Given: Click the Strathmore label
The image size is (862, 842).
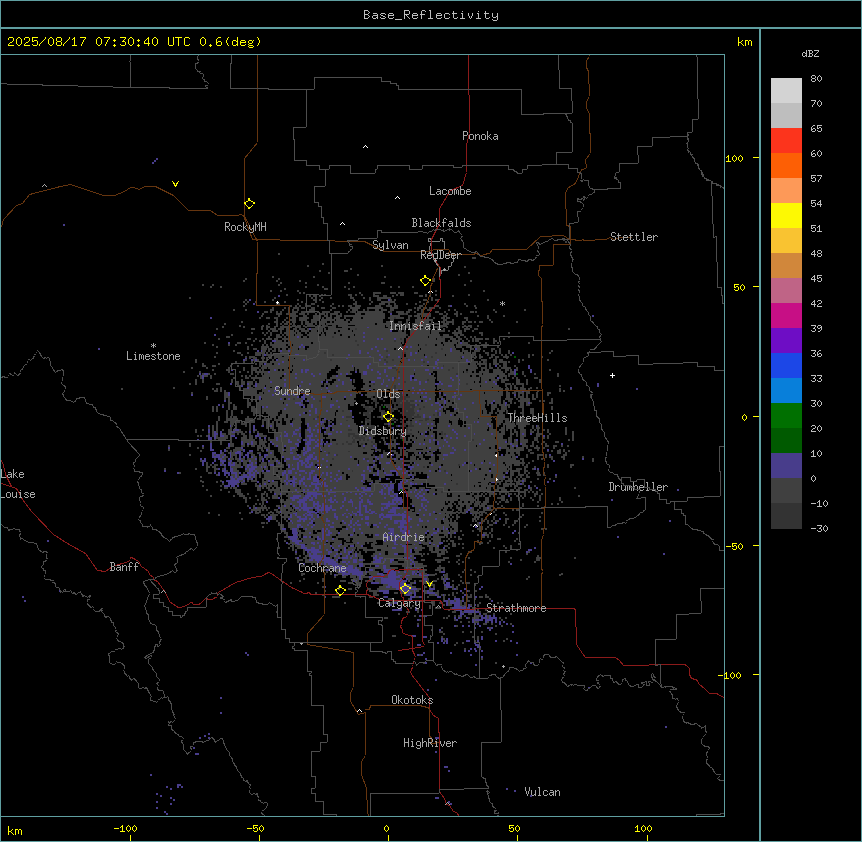Looking at the screenshot, I should point(516,608).
